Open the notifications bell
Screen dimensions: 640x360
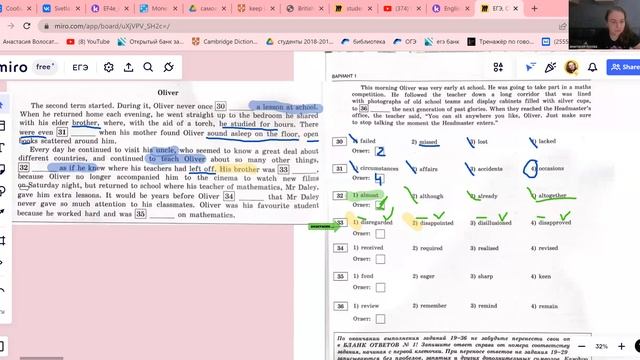click(592, 67)
